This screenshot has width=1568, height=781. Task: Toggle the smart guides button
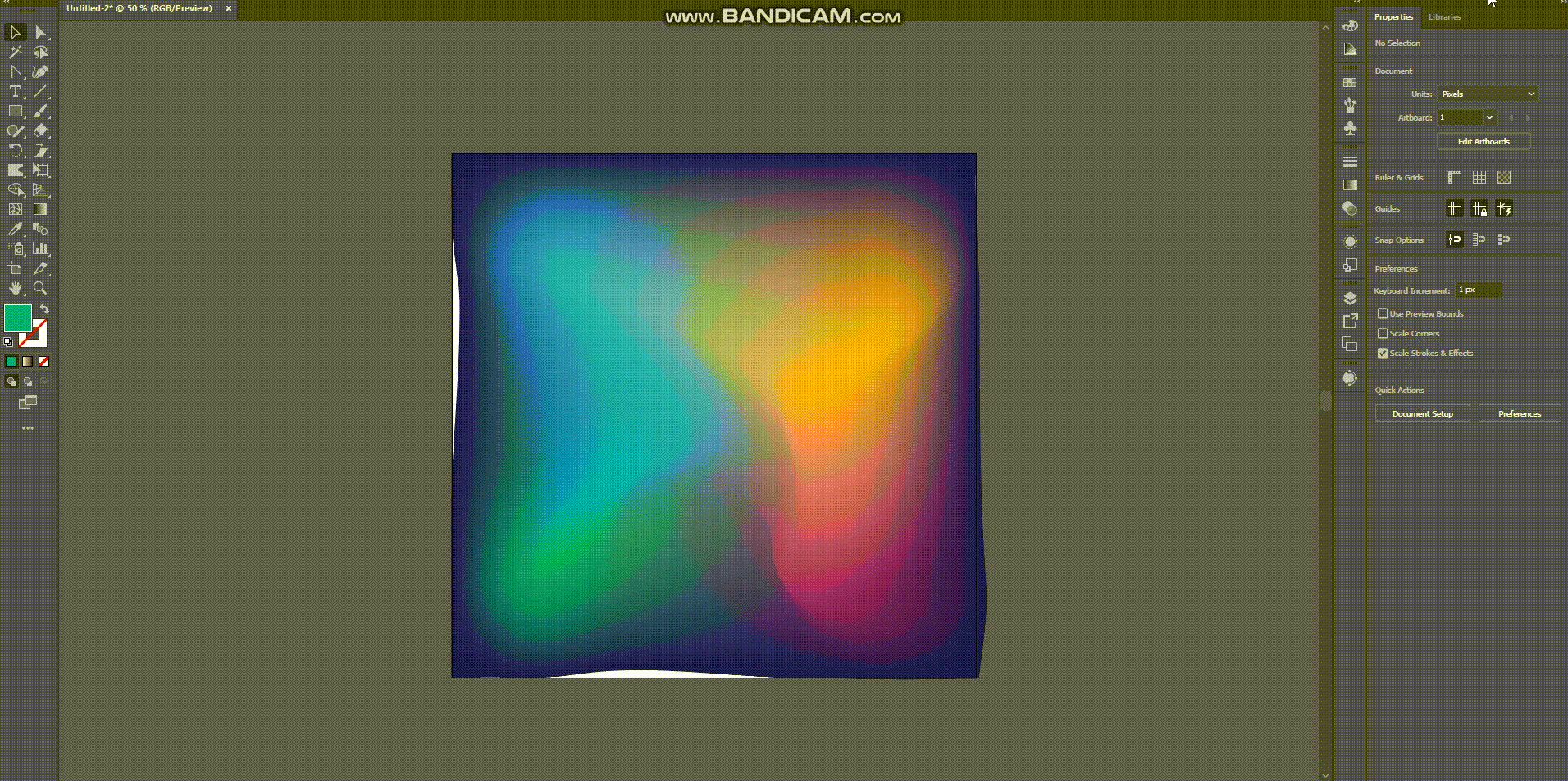pyautogui.click(x=1504, y=208)
